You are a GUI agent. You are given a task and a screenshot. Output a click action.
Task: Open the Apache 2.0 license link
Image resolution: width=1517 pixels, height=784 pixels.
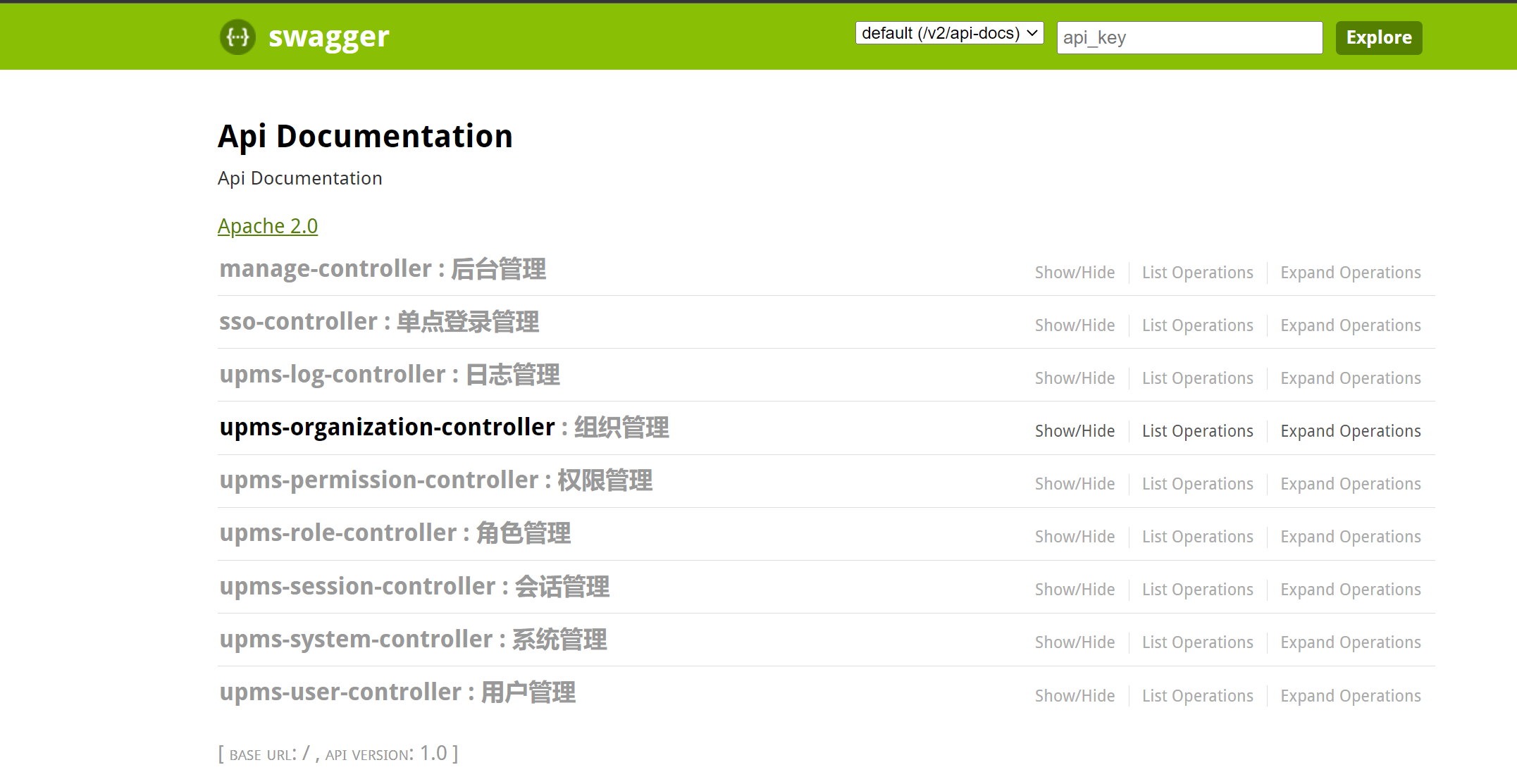click(268, 225)
